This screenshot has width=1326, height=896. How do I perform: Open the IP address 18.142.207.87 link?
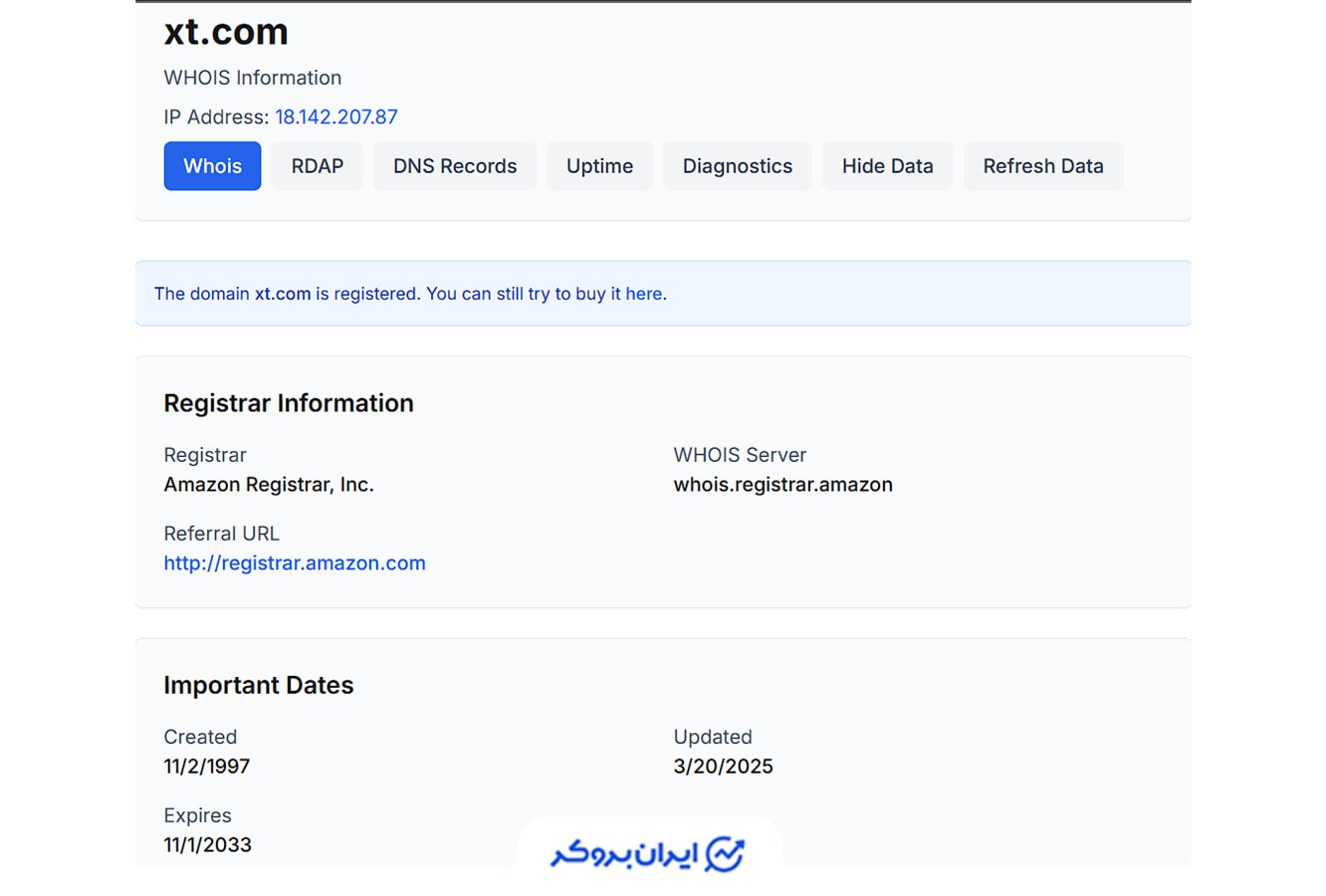tap(335, 117)
